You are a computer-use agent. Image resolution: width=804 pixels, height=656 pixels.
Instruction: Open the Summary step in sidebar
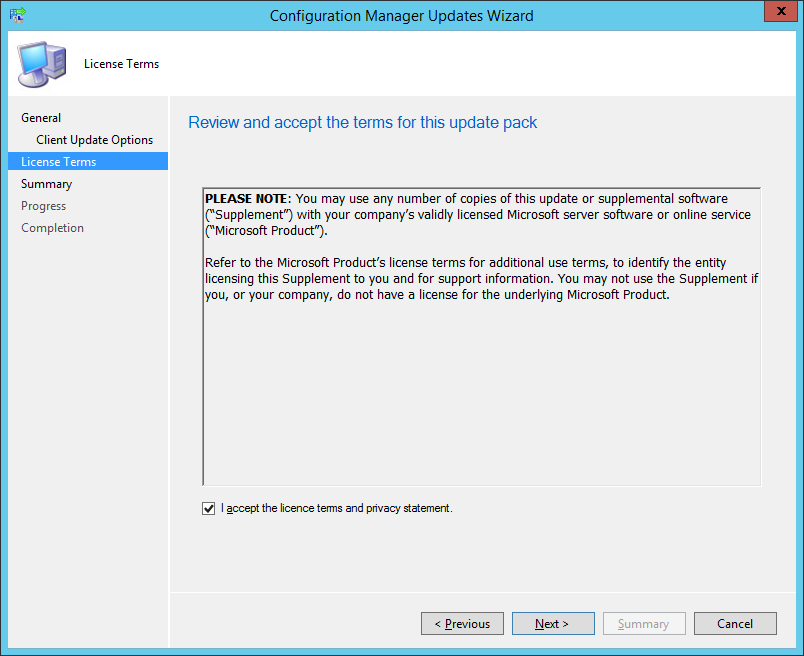46,184
